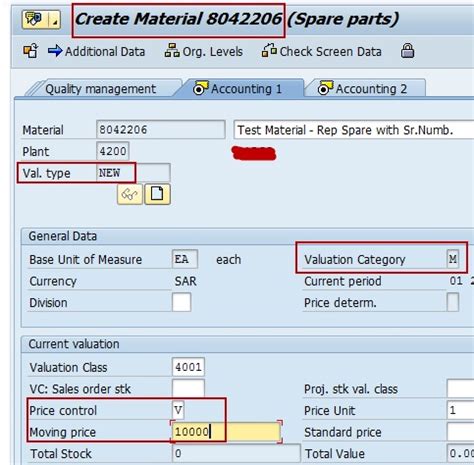Viewport: 474px width, 465px height.
Task: Click the Base Unit of Measure field EA
Action: (x=185, y=259)
